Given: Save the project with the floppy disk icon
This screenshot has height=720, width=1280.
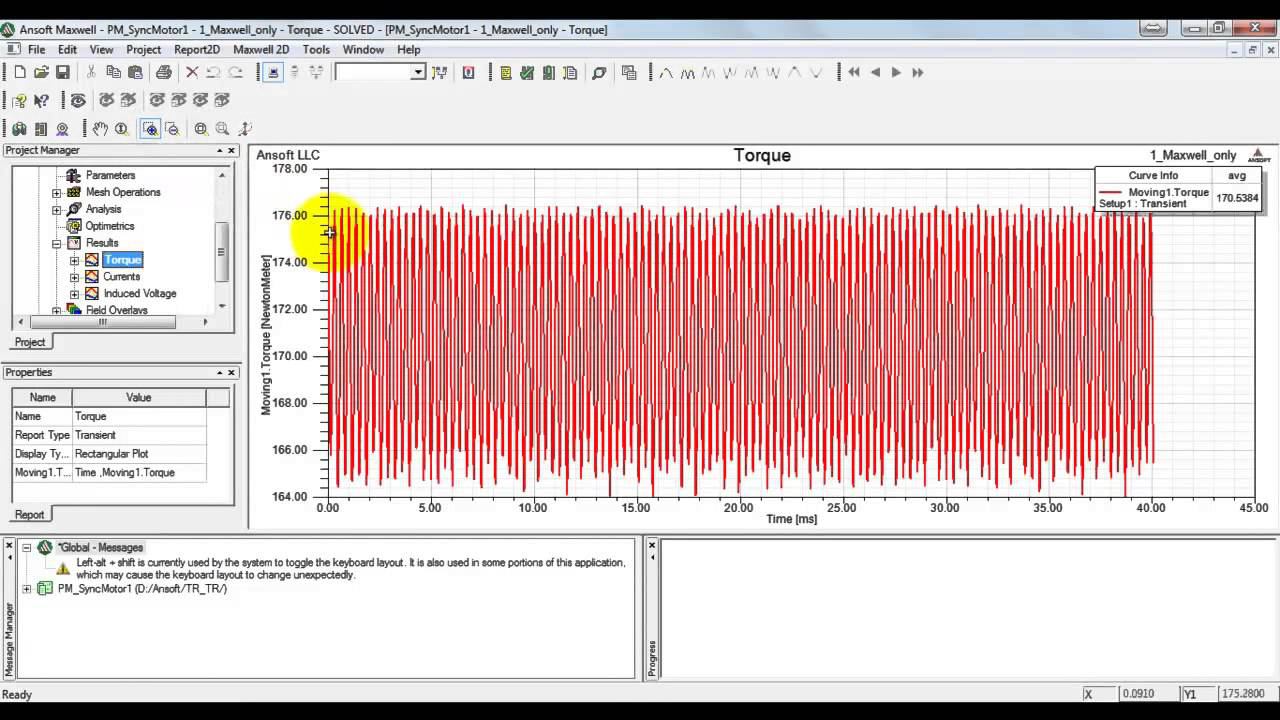Looking at the screenshot, I should [x=62, y=72].
